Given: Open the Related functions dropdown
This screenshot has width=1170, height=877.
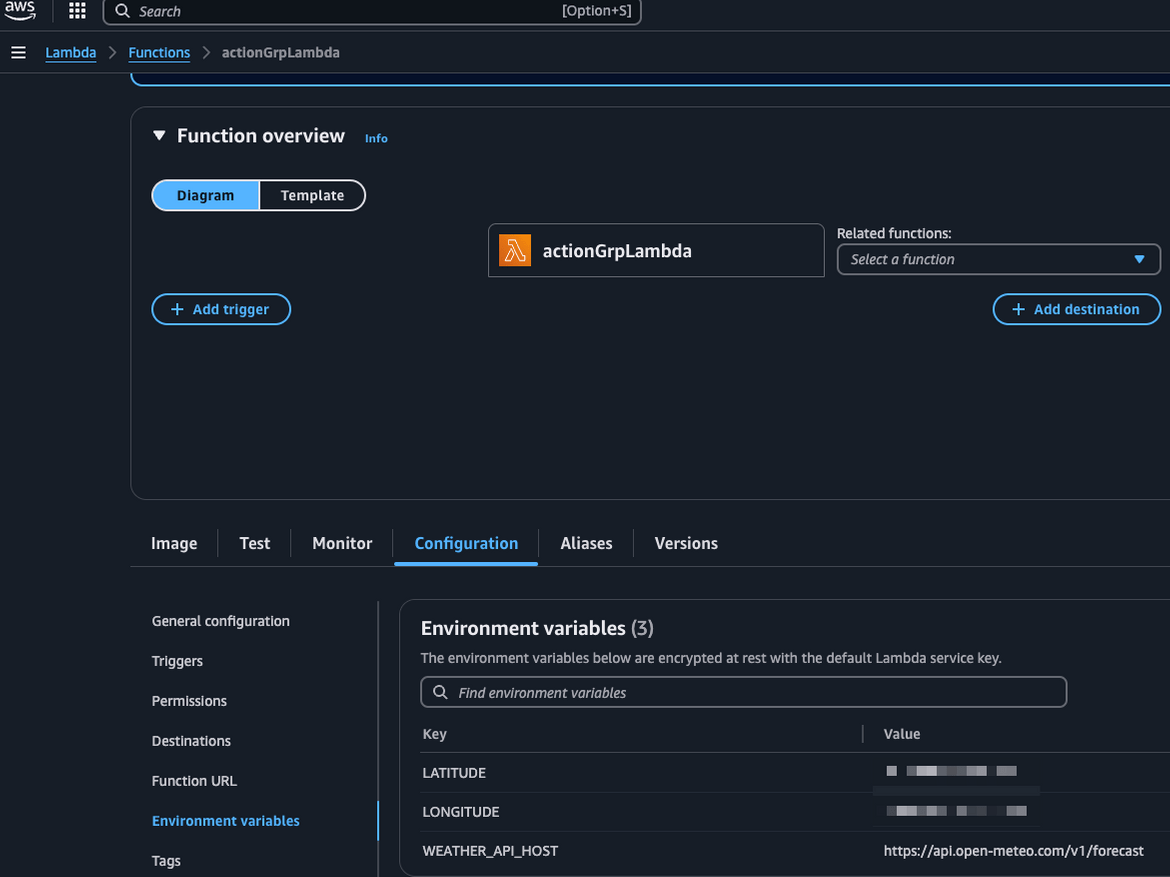Looking at the screenshot, I should (998, 259).
